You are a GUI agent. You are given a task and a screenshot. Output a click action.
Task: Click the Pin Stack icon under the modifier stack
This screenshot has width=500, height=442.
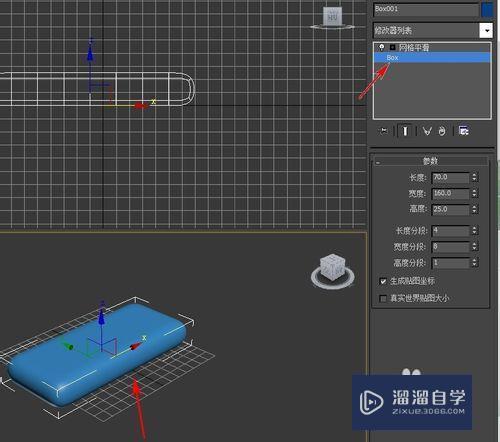pos(384,131)
